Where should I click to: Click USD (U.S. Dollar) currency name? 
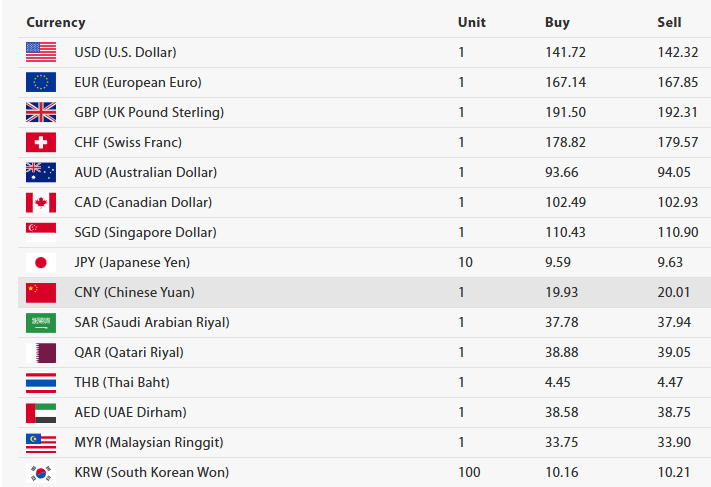point(132,52)
